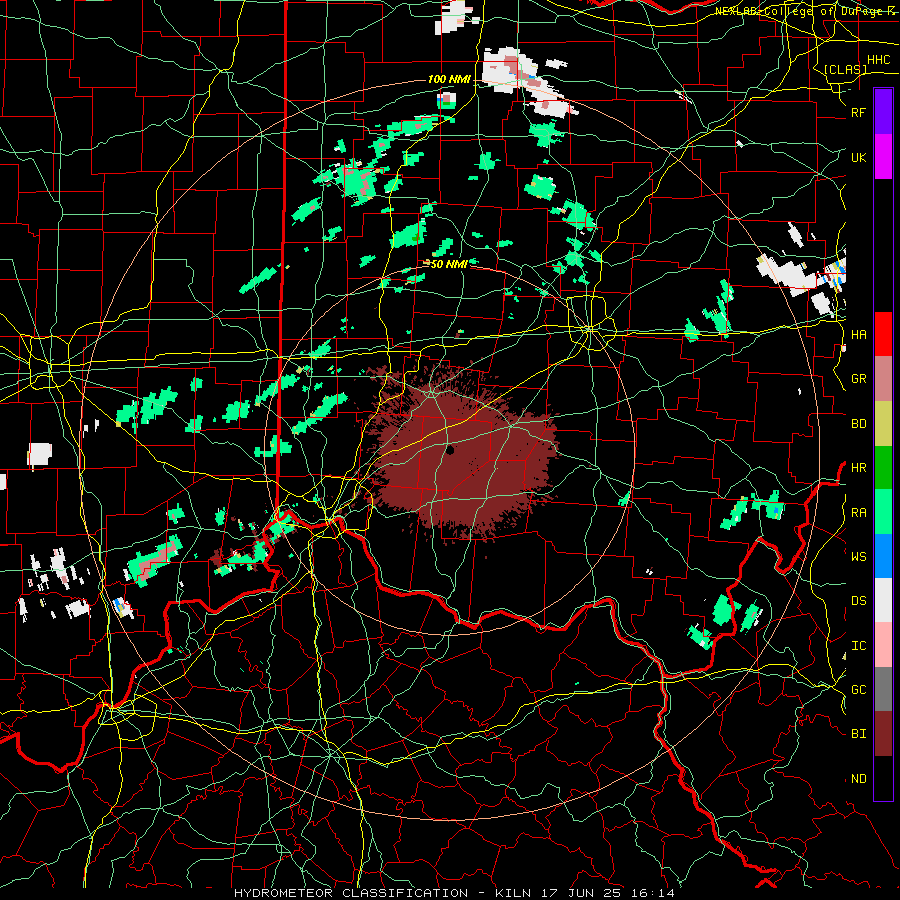This screenshot has height=900, width=900.
Task: Click the black radar site dot at center
Action: (x=450, y=450)
